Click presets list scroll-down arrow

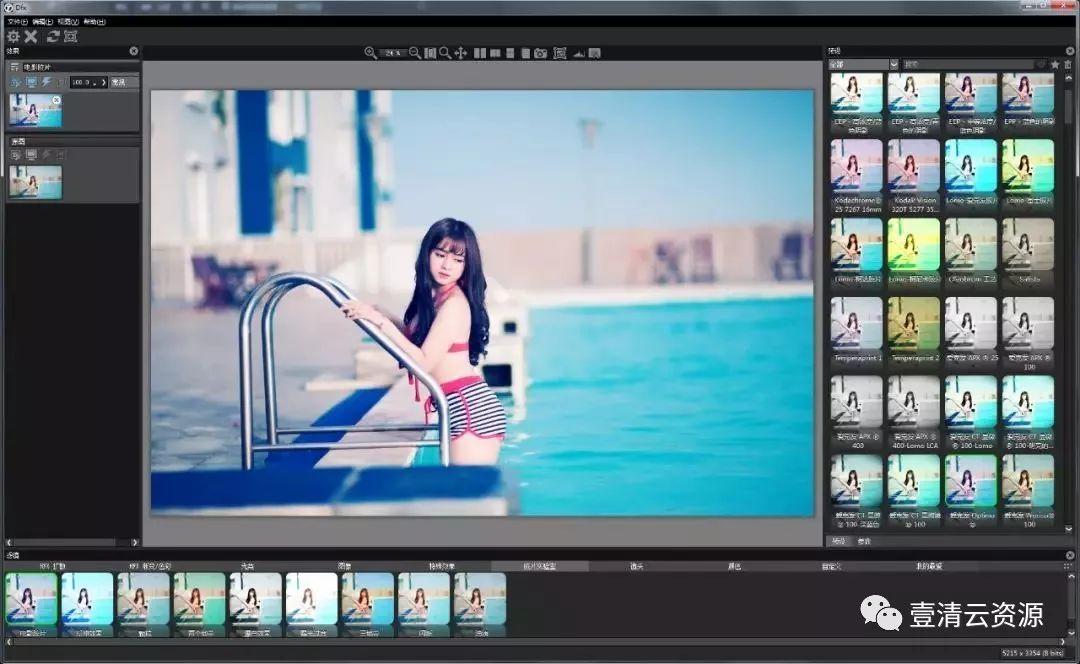[x=1069, y=529]
